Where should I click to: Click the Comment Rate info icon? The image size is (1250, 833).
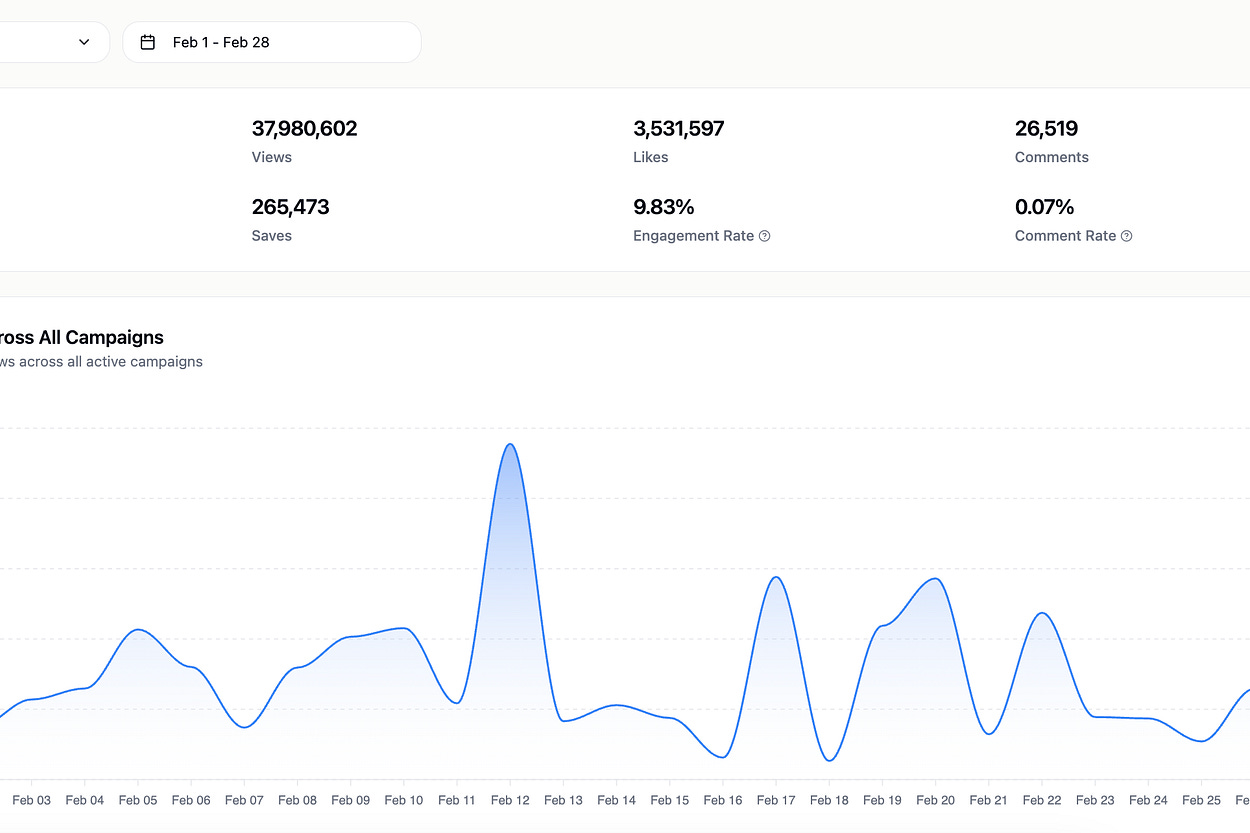tap(1126, 236)
